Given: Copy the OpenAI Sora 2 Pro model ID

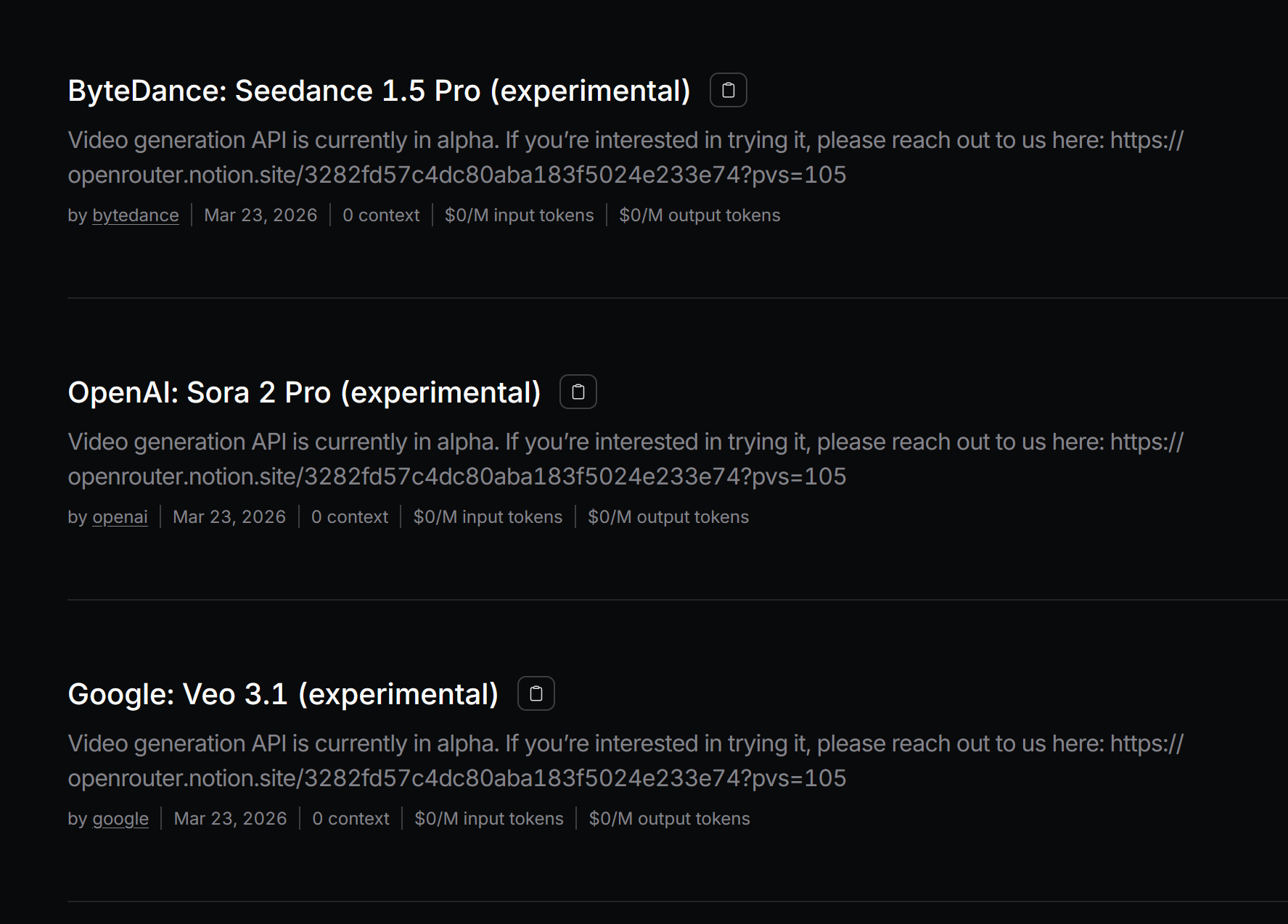Looking at the screenshot, I should 578,392.
